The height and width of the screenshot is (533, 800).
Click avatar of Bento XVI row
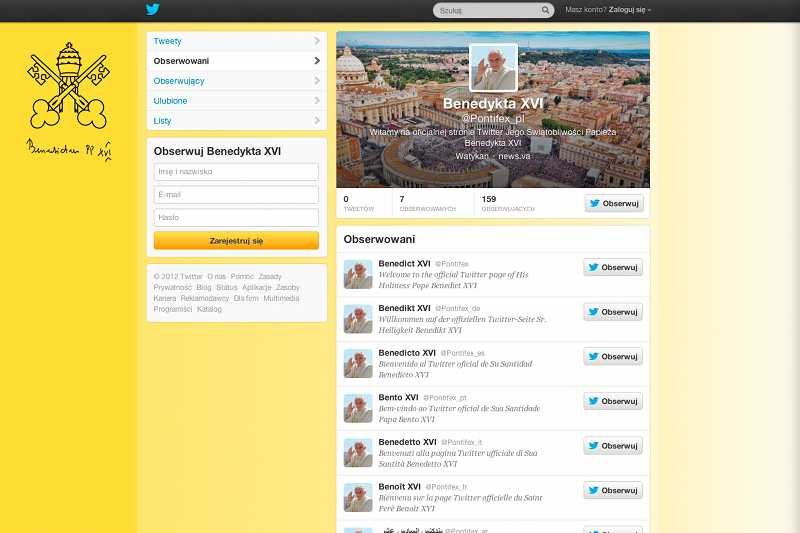(358, 408)
